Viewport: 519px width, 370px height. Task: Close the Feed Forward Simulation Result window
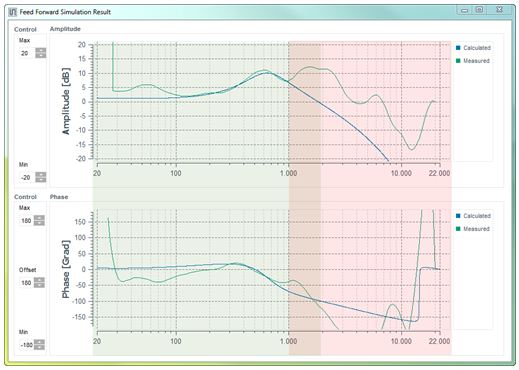click(x=499, y=10)
